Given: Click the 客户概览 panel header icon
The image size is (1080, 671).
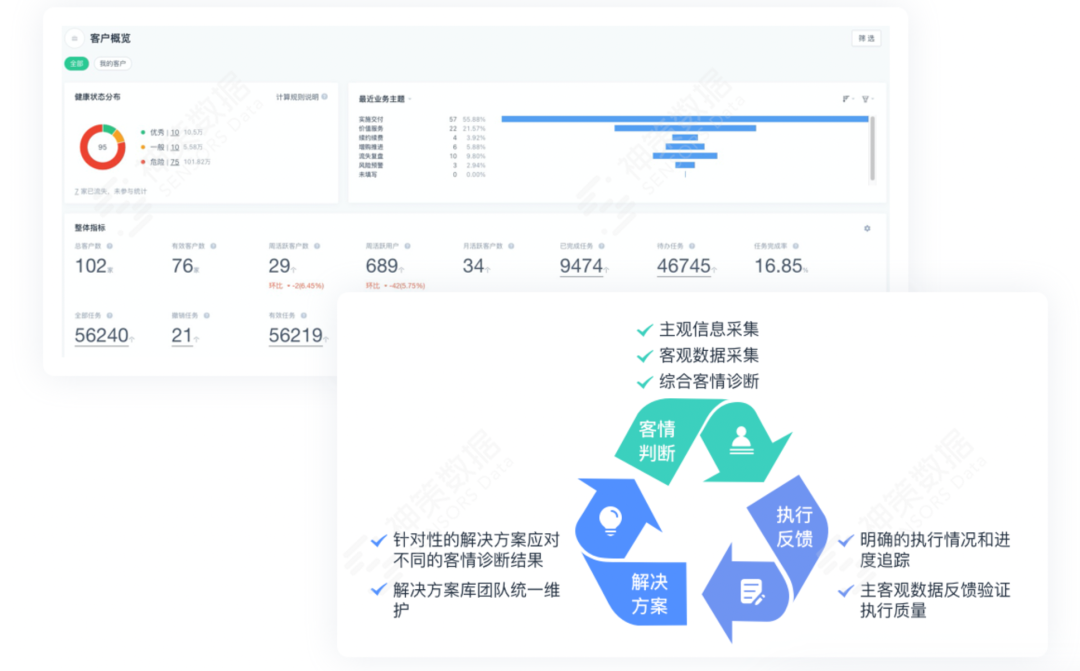Looking at the screenshot, I should (x=75, y=37).
